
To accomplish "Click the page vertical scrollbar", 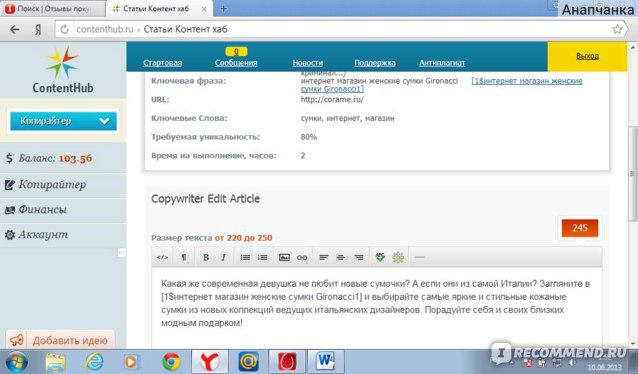I will click(632, 173).
